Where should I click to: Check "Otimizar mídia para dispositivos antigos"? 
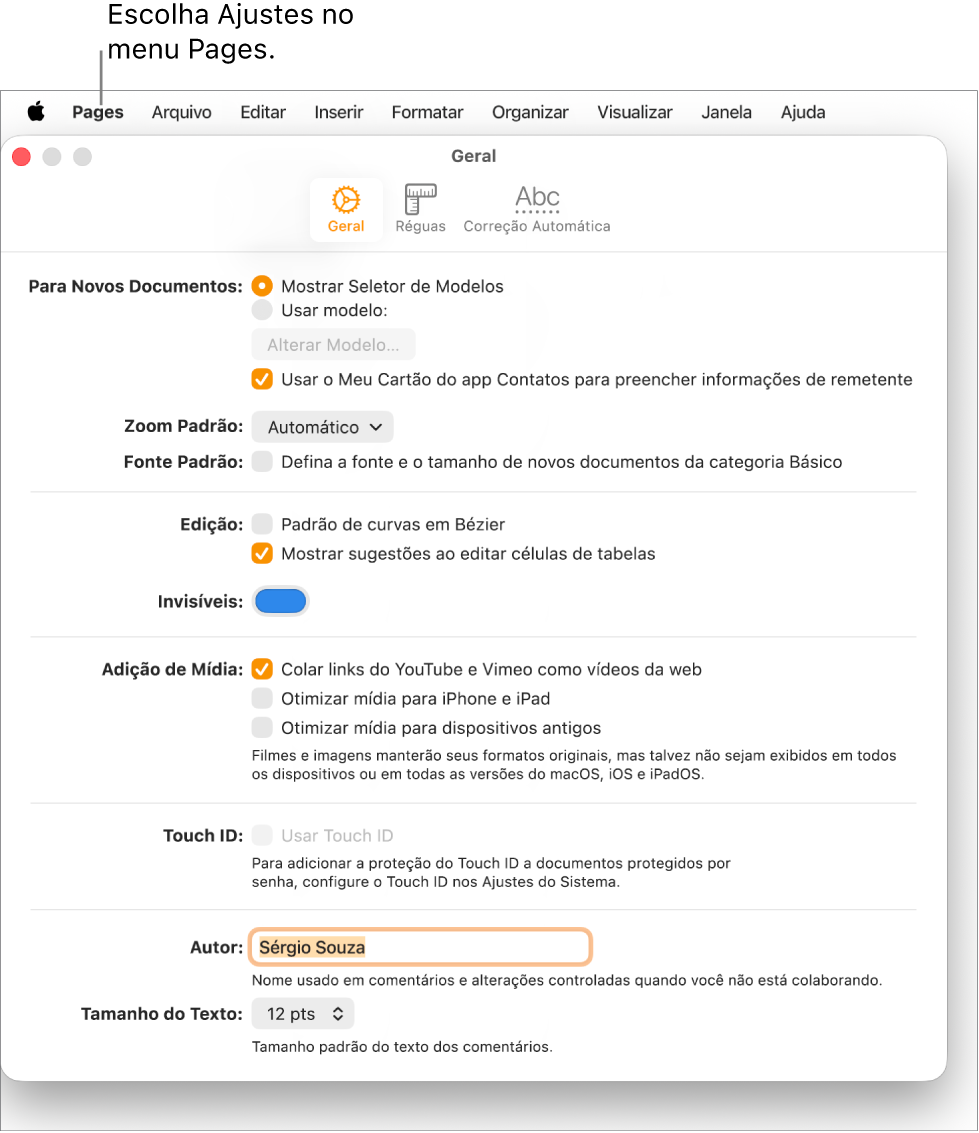(x=263, y=728)
